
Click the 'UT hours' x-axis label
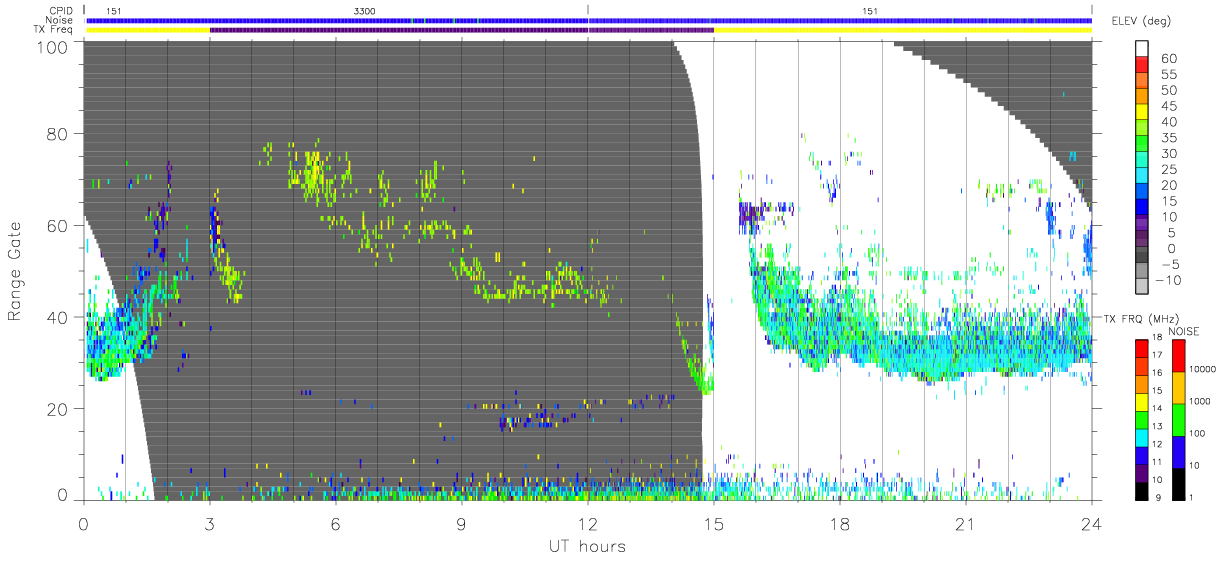point(587,546)
